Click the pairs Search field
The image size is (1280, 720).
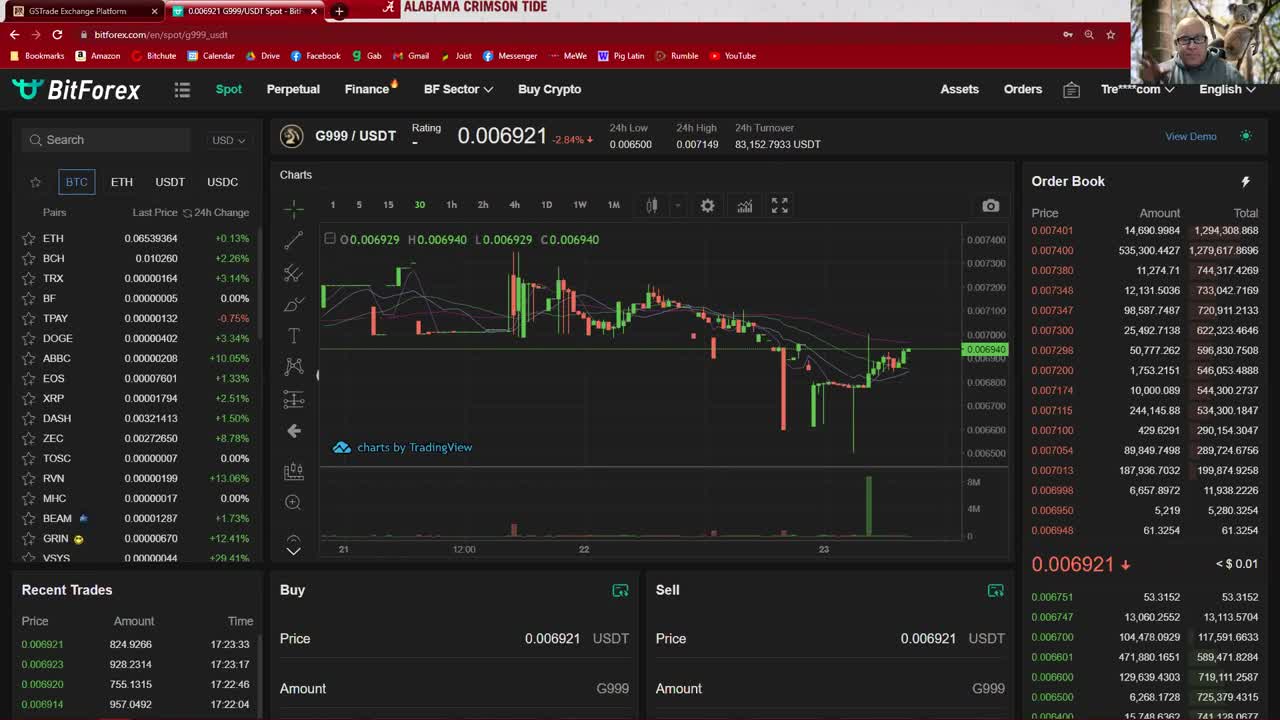pos(107,140)
